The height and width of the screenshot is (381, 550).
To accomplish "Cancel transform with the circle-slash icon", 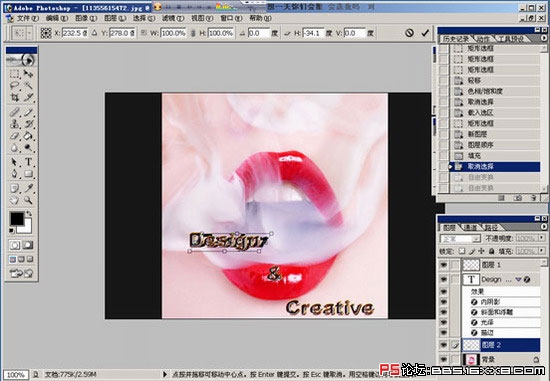I will pyautogui.click(x=409, y=33).
